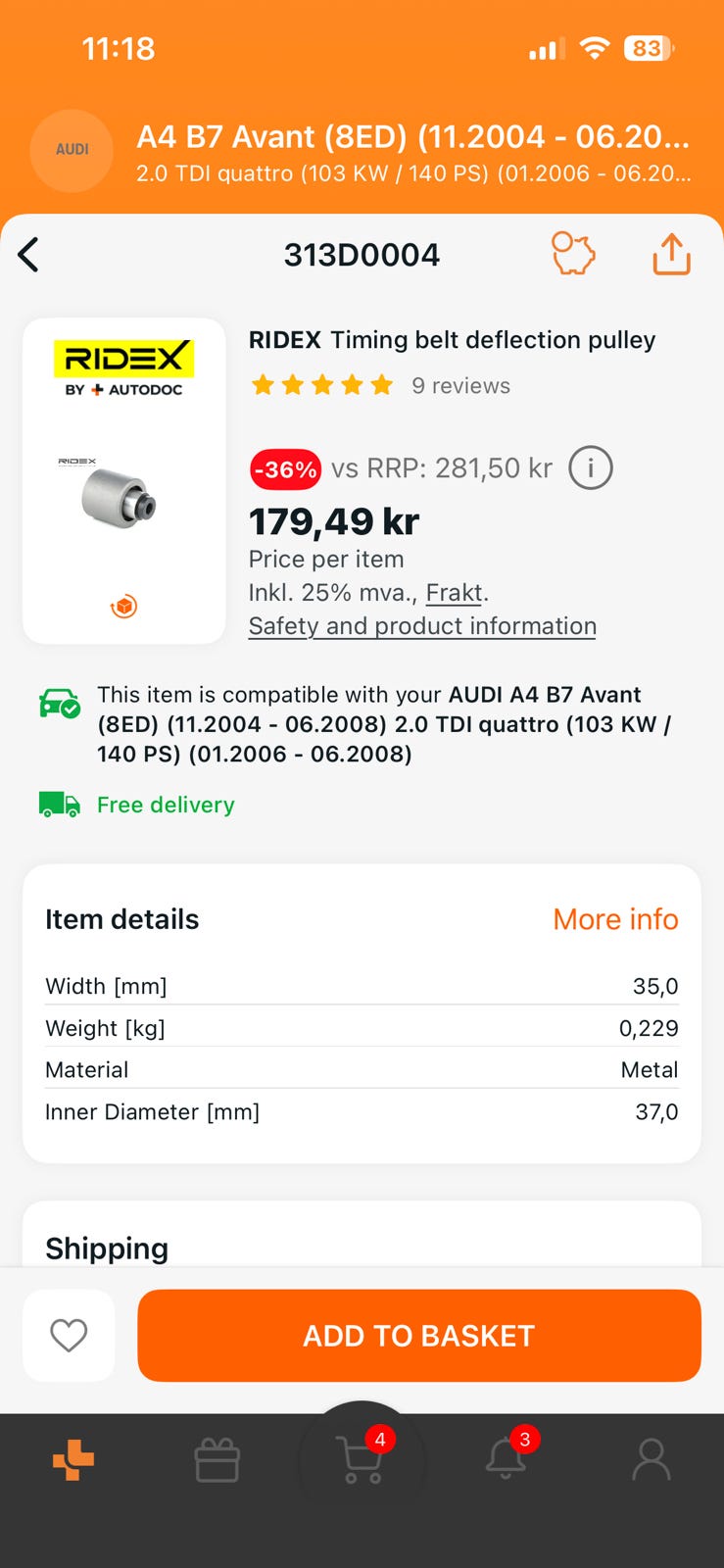The height and width of the screenshot is (1568, 724).
Task: Expand the Shipping section
Action: coord(362,1248)
